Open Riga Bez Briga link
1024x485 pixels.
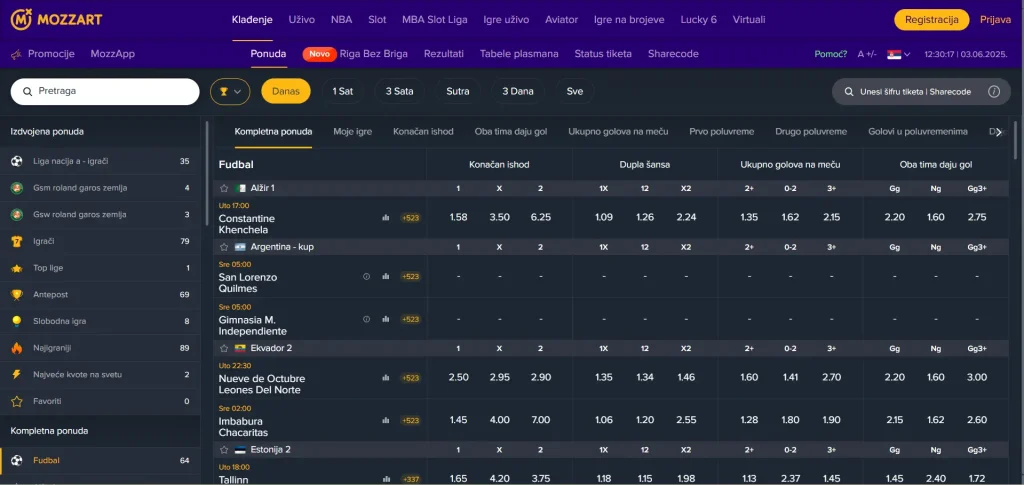374,54
